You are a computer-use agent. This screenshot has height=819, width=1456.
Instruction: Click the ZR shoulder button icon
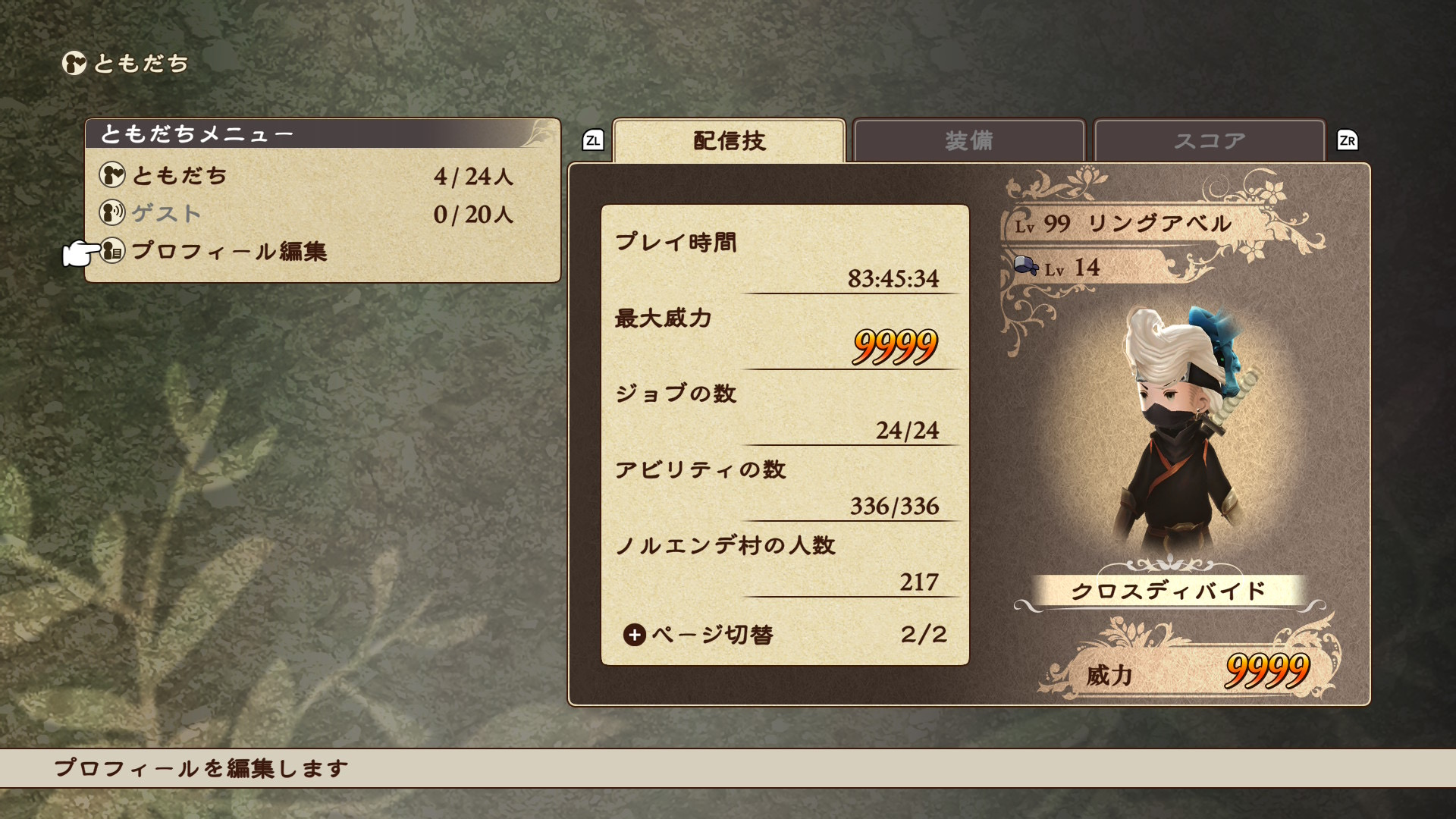coord(1347,140)
